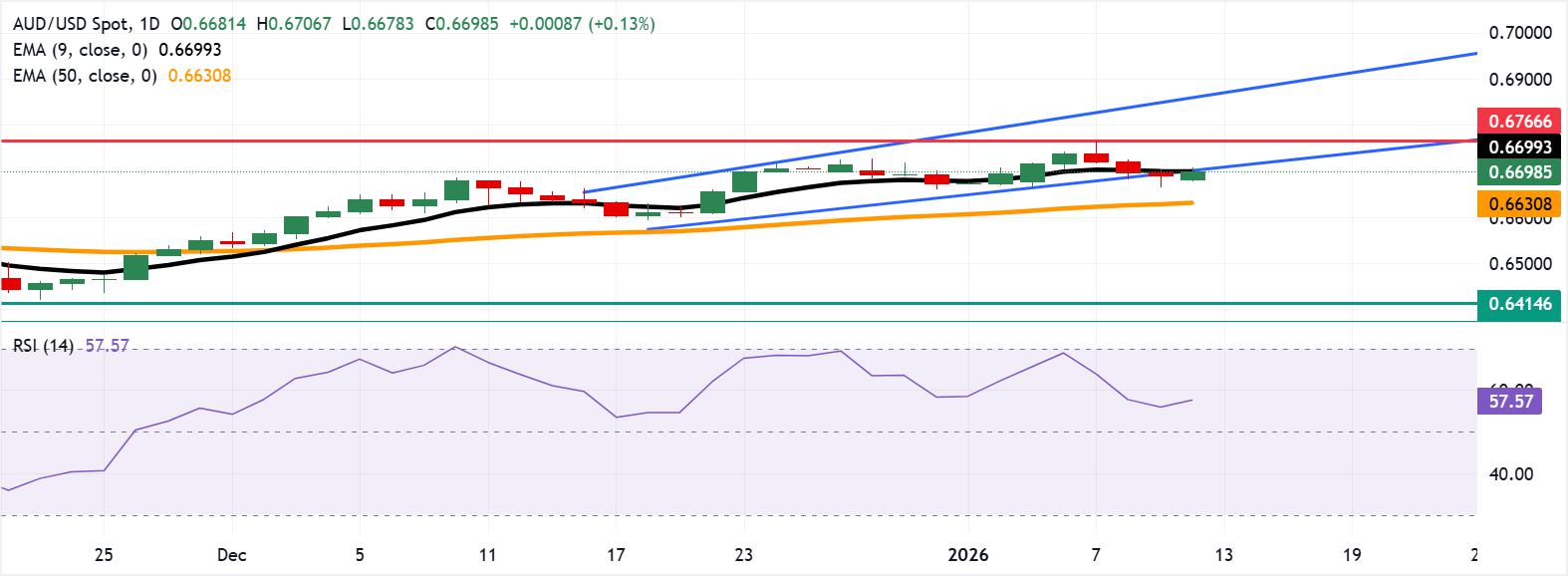Click the RSI (14) indicator label

[43, 346]
